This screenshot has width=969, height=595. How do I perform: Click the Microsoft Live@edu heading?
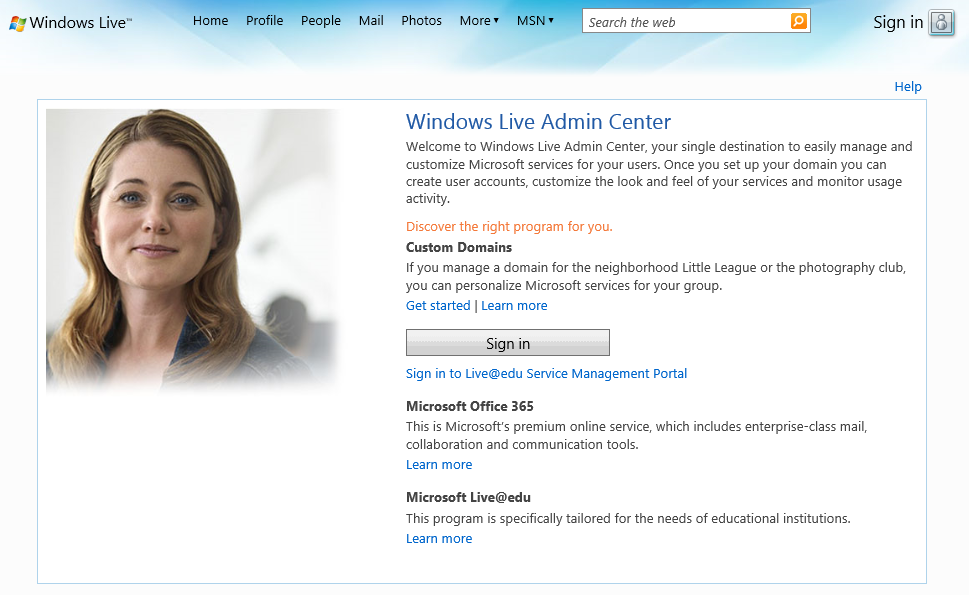click(468, 497)
